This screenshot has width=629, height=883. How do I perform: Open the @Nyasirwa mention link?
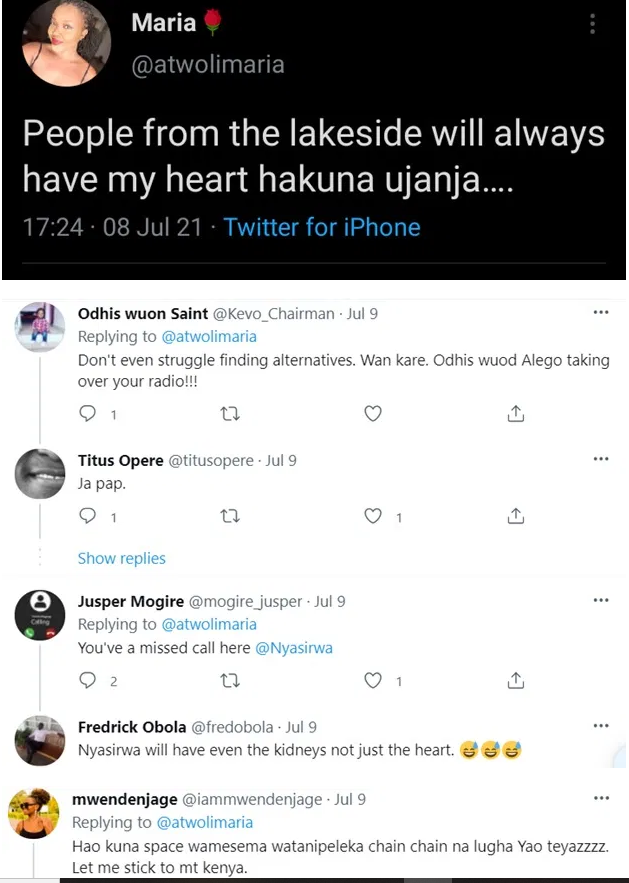294,647
